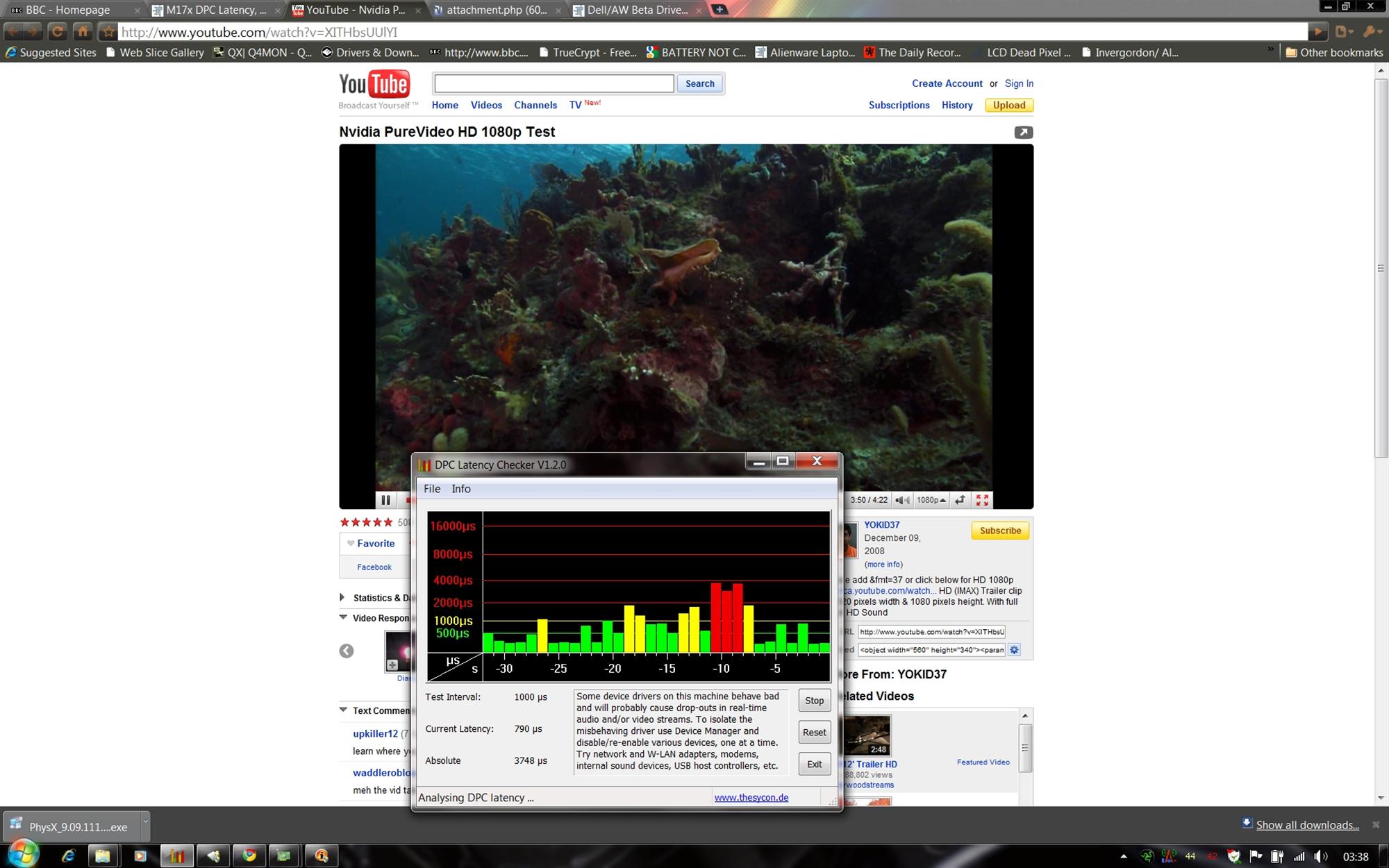Click Show all downloads link
Screen dimensions: 1389x868
point(1307,826)
